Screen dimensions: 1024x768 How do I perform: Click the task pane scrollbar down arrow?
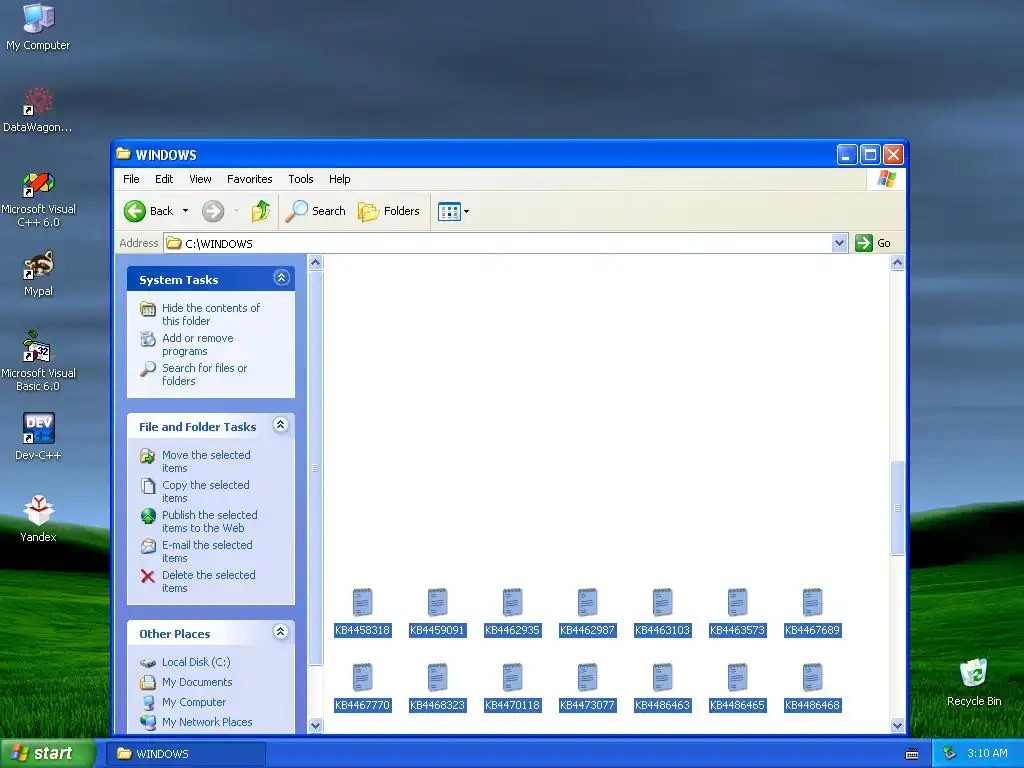click(315, 725)
